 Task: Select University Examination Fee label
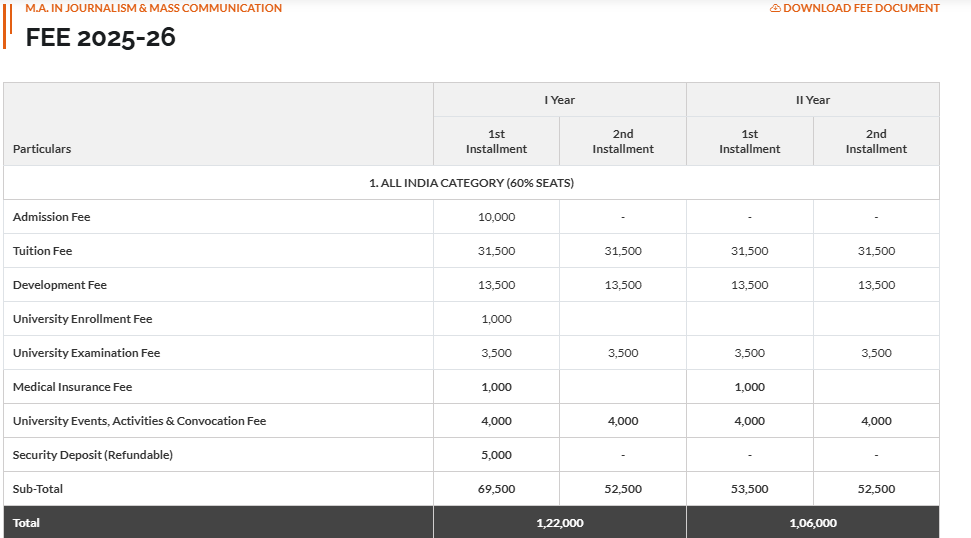[x=86, y=353]
